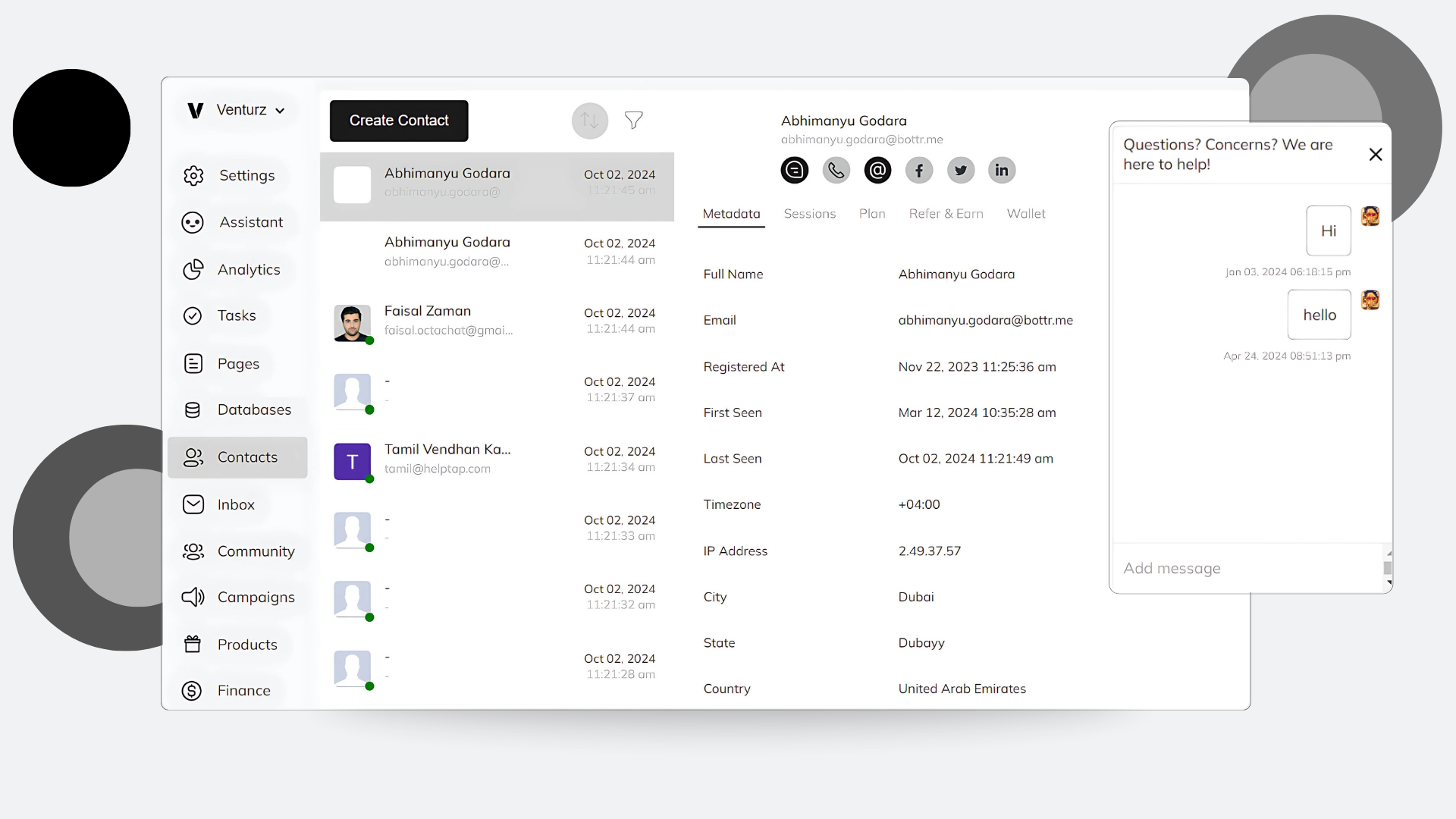Open Analytics from the left sidebar
Viewport: 1456px width, 819px height.
250,269
